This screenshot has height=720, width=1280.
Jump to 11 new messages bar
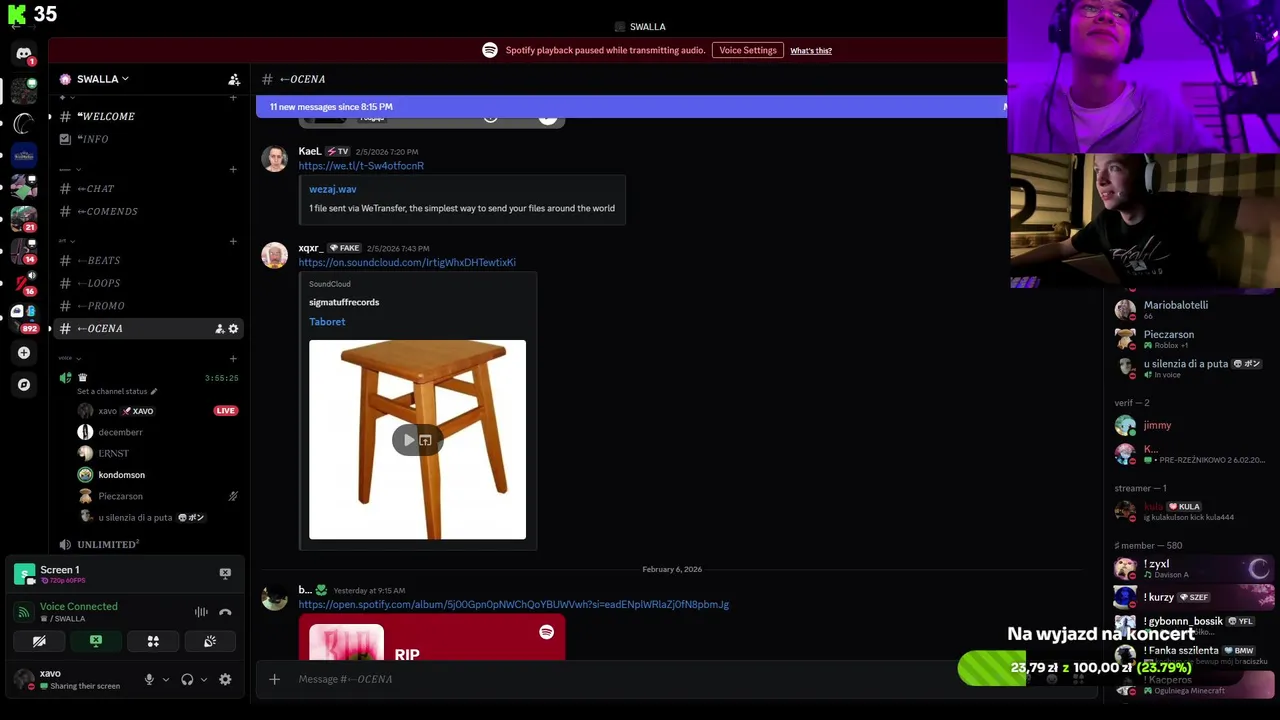point(632,107)
